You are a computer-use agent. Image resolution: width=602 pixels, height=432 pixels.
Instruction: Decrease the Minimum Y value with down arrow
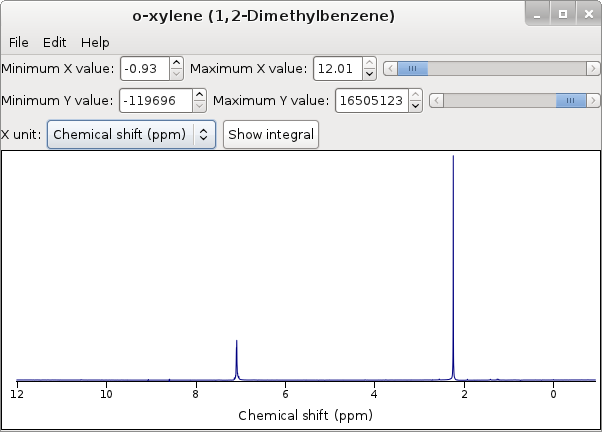point(199,106)
